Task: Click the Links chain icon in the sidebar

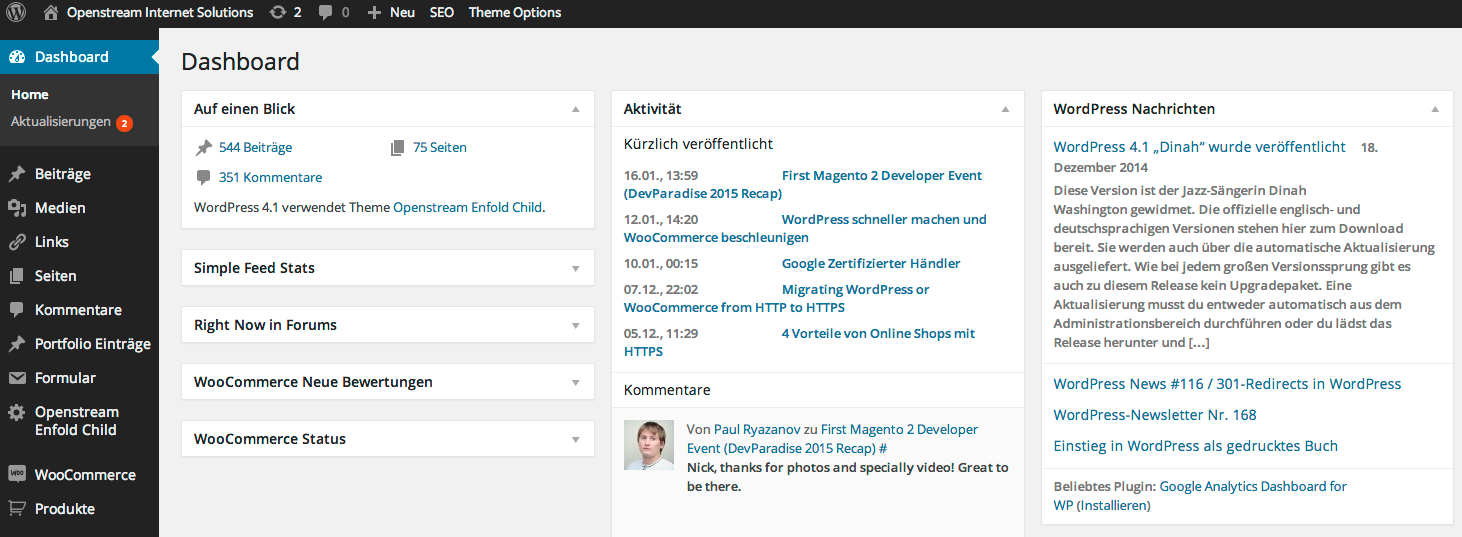Action: point(17,242)
